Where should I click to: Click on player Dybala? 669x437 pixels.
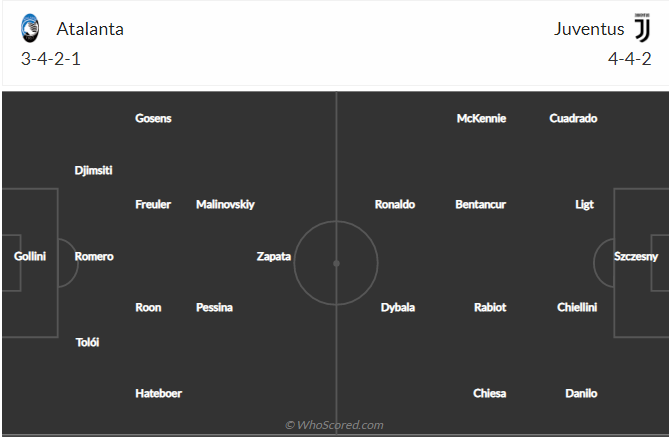(398, 307)
